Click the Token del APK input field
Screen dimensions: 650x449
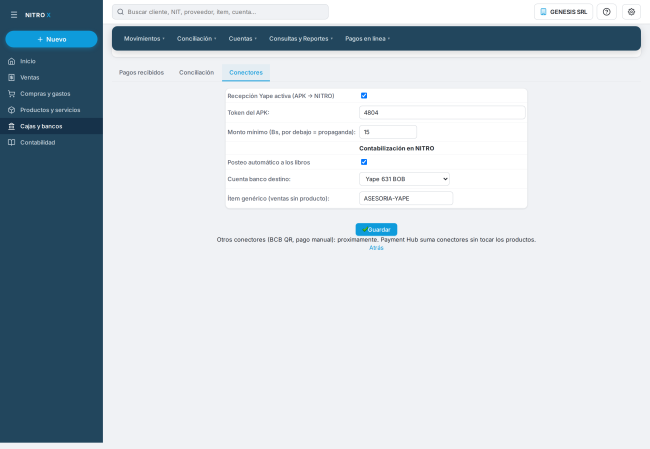[442, 113]
